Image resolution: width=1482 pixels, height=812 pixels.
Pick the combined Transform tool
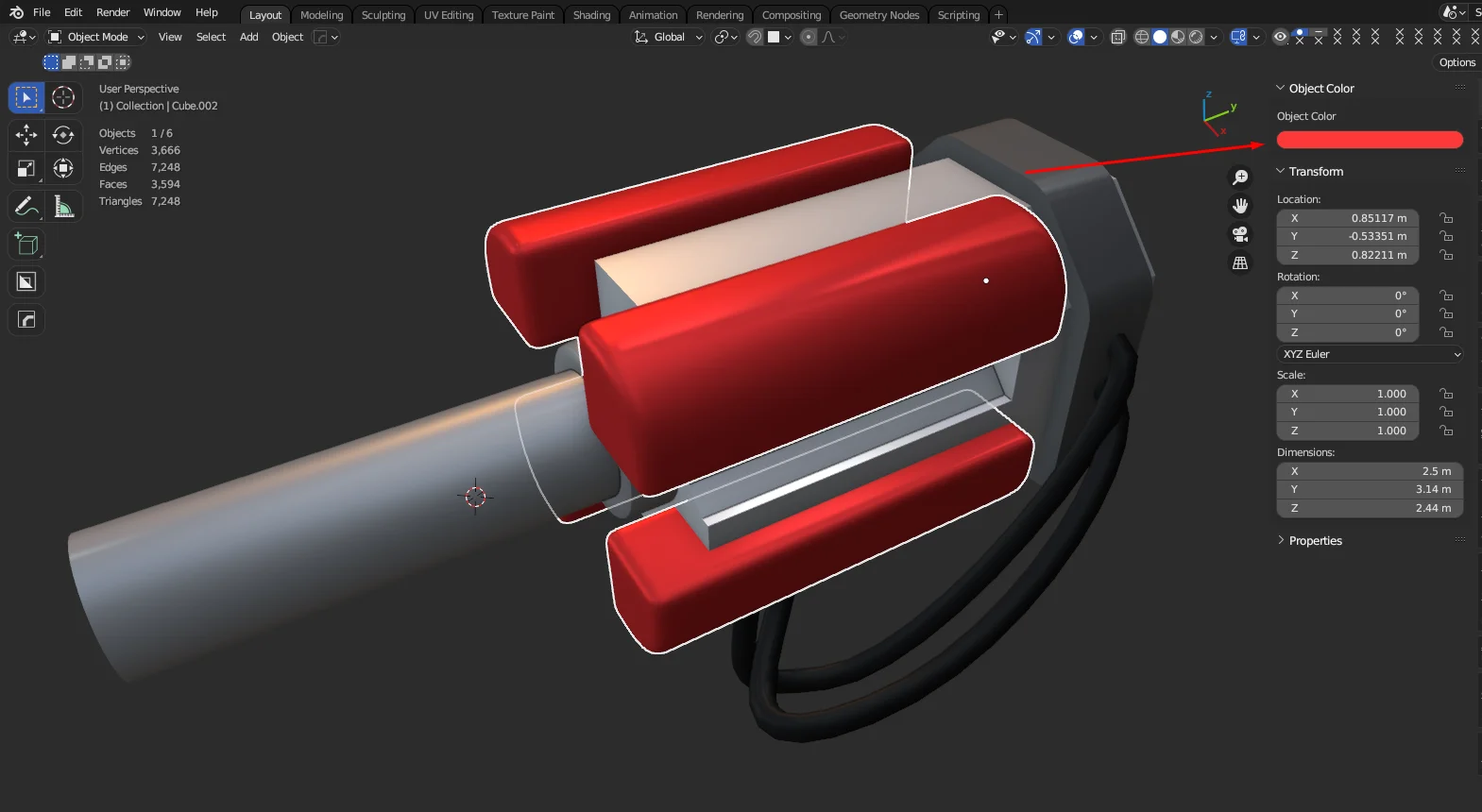click(x=63, y=169)
